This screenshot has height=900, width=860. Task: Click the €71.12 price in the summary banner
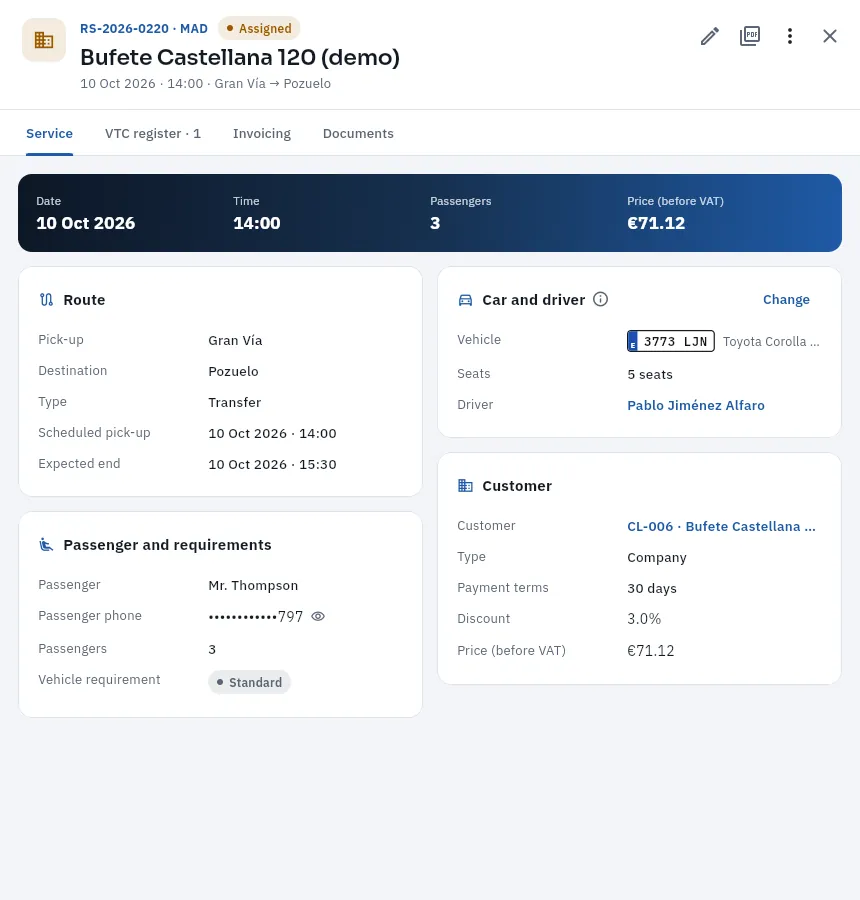pyautogui.click(x=656, y=223)
